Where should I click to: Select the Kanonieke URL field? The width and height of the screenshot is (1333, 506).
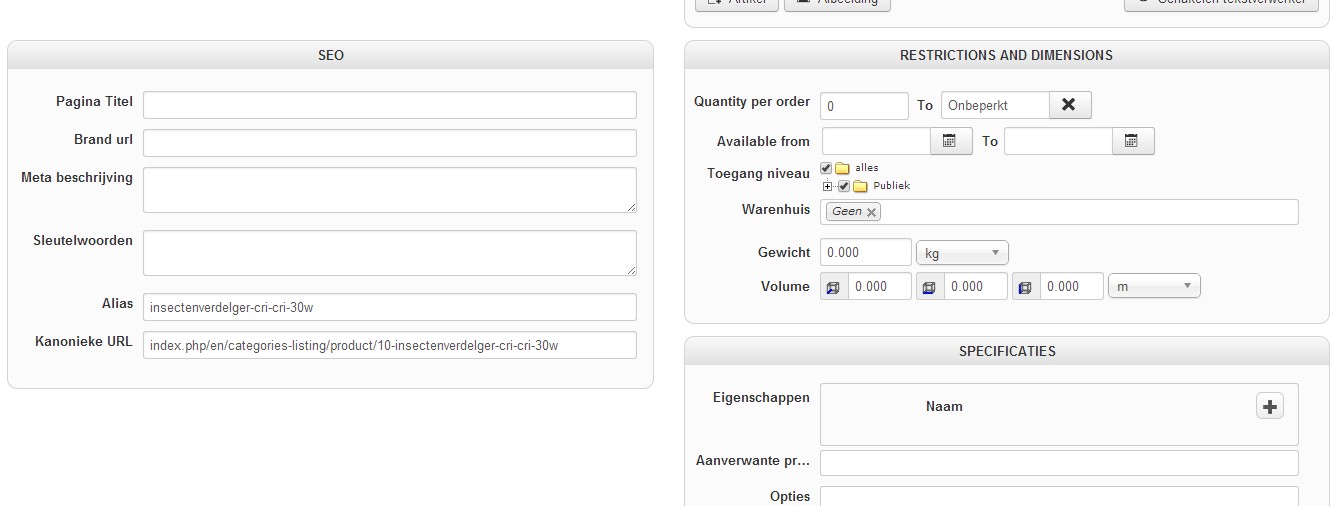(x=389, y=345)
